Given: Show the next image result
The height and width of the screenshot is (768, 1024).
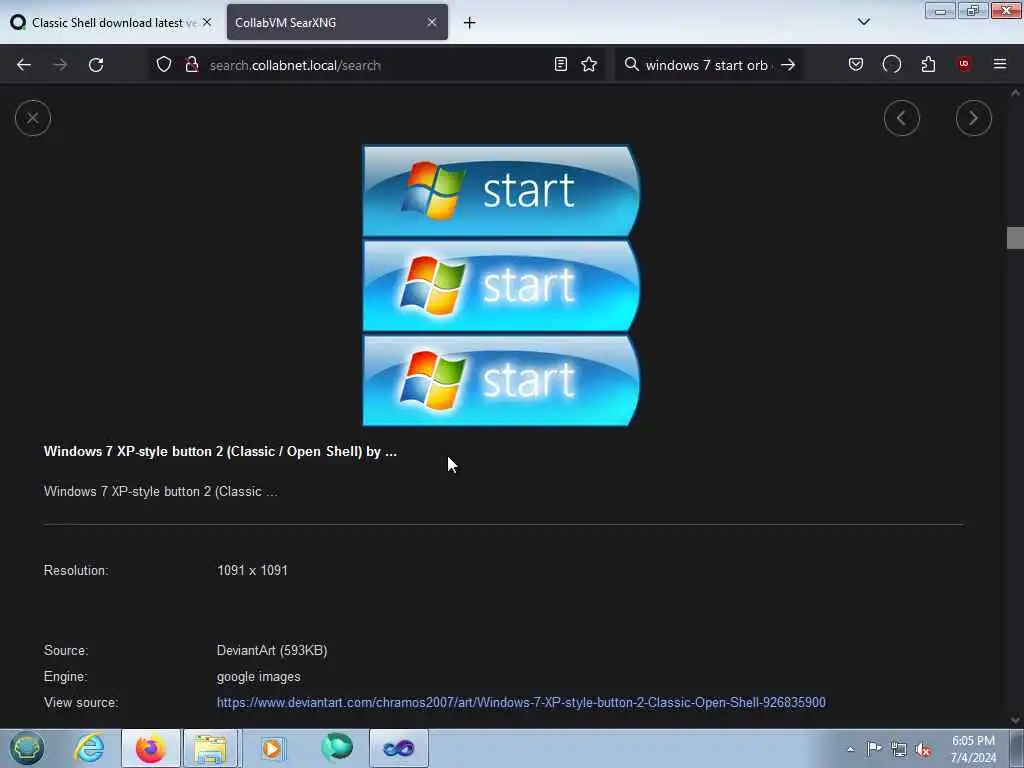Looking at the screenshot, I should (973, 118).
